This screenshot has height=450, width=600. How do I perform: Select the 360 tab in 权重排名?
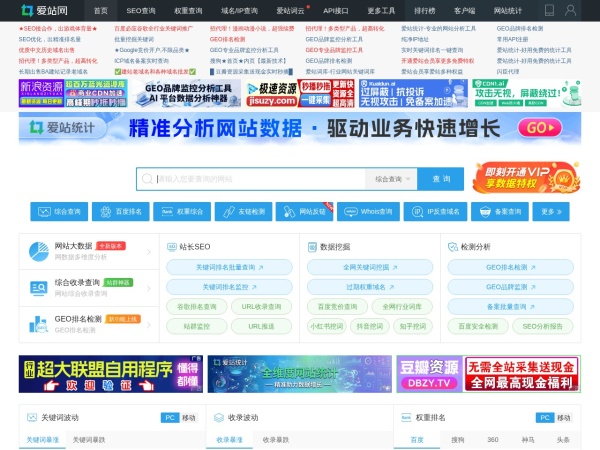coord(493,440)
